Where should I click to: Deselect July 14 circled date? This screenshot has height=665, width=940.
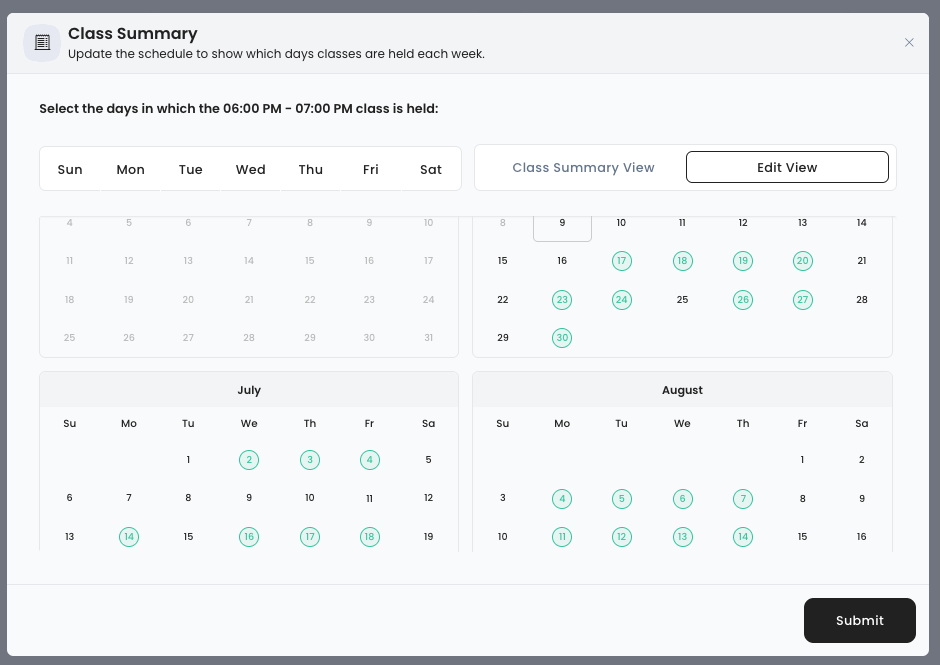point(129,537)
